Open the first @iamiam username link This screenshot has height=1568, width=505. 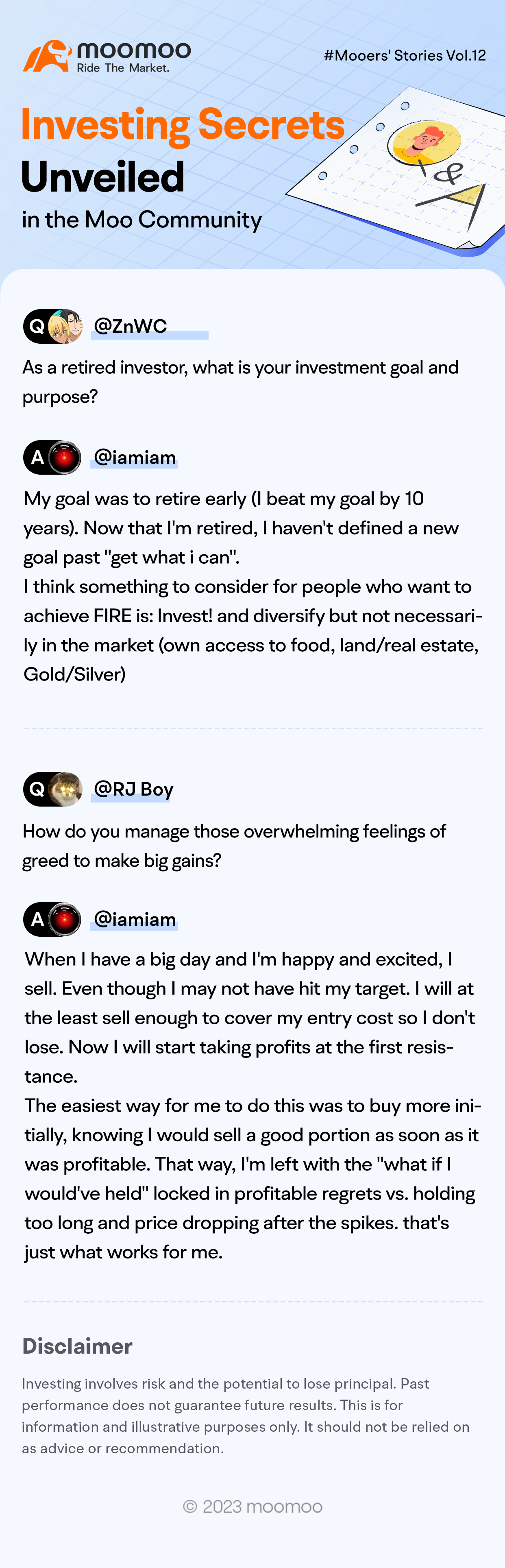(x=135, y=457)
